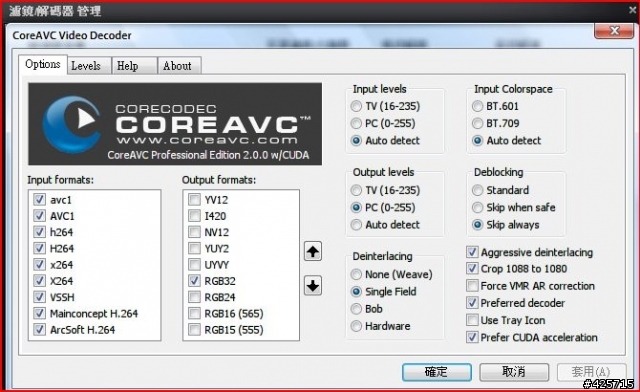
Task: Toggle lowercase h264 input format
Action: coord(39,232)
